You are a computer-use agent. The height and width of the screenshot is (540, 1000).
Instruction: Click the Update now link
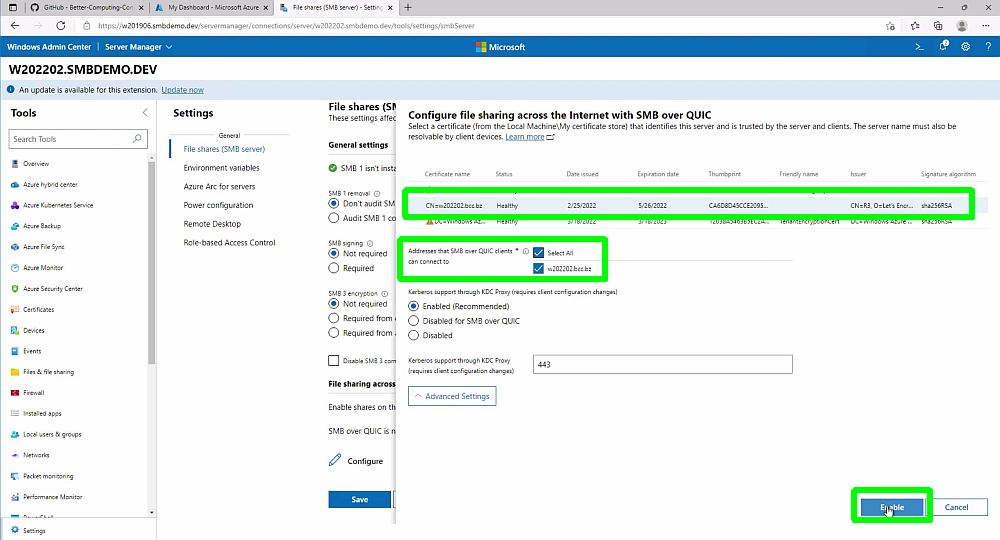pos(182,90)
